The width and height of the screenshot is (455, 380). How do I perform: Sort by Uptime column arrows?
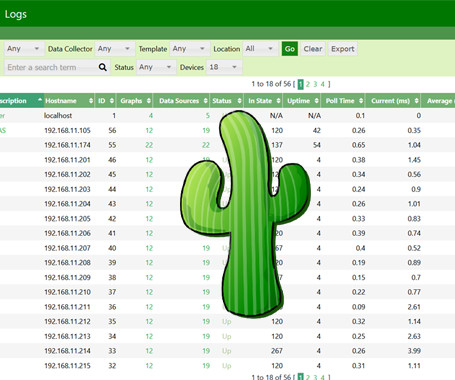316,101
